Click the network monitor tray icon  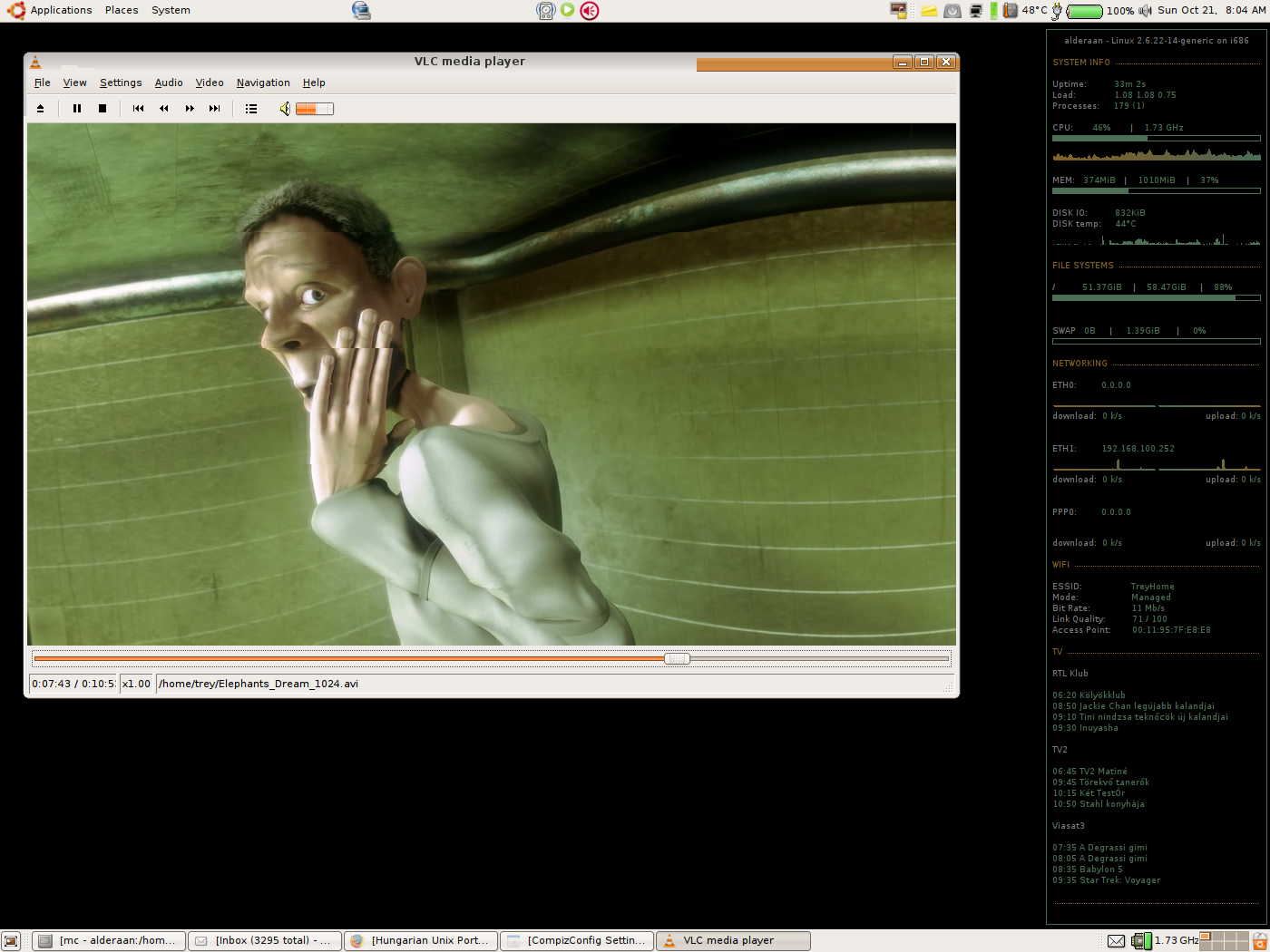976,11
